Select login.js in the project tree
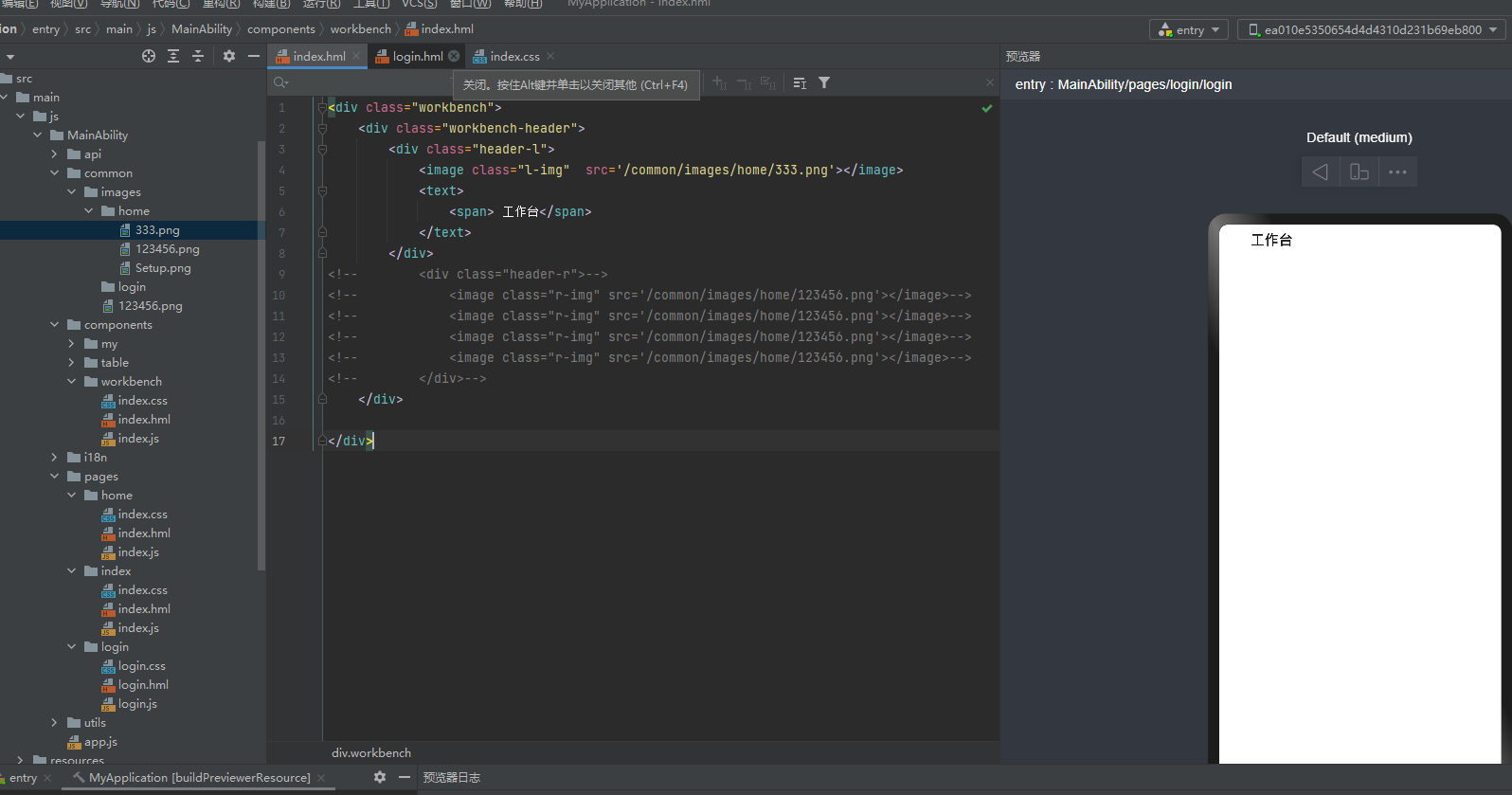This screenshot has height=795, width=1512. [x=137, y=703]
